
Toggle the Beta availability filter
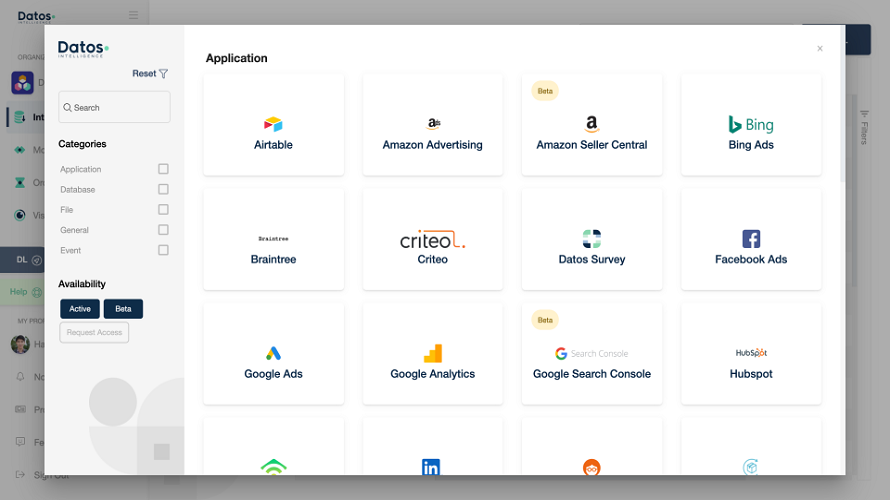click(x=123, y=309)
